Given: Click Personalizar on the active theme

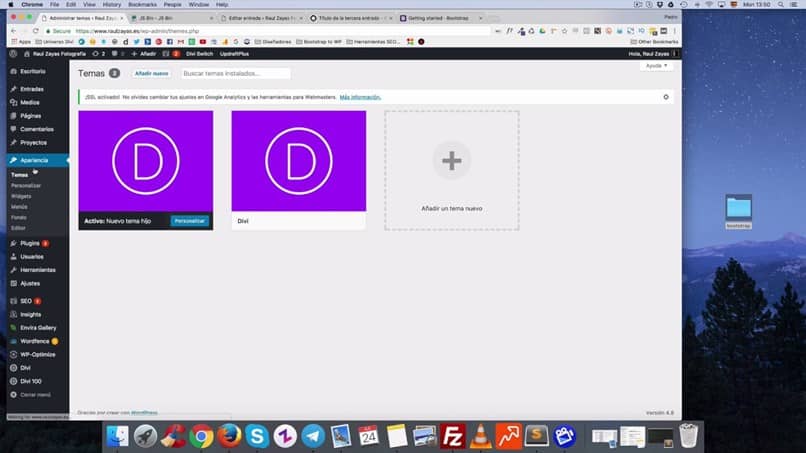Looking at the screenshot, I should coord(190,221).
